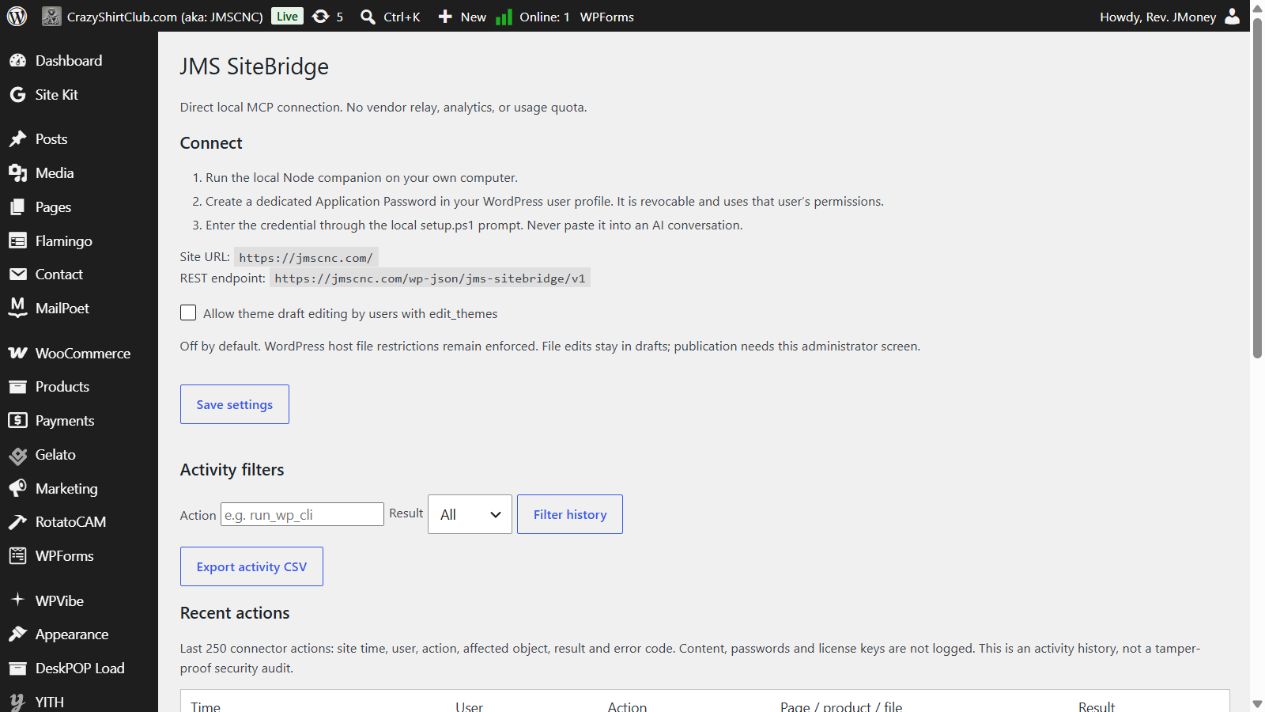Click the WPForms icon in sidebar
The image size is (1265, 712).
(x=17, y=556)
